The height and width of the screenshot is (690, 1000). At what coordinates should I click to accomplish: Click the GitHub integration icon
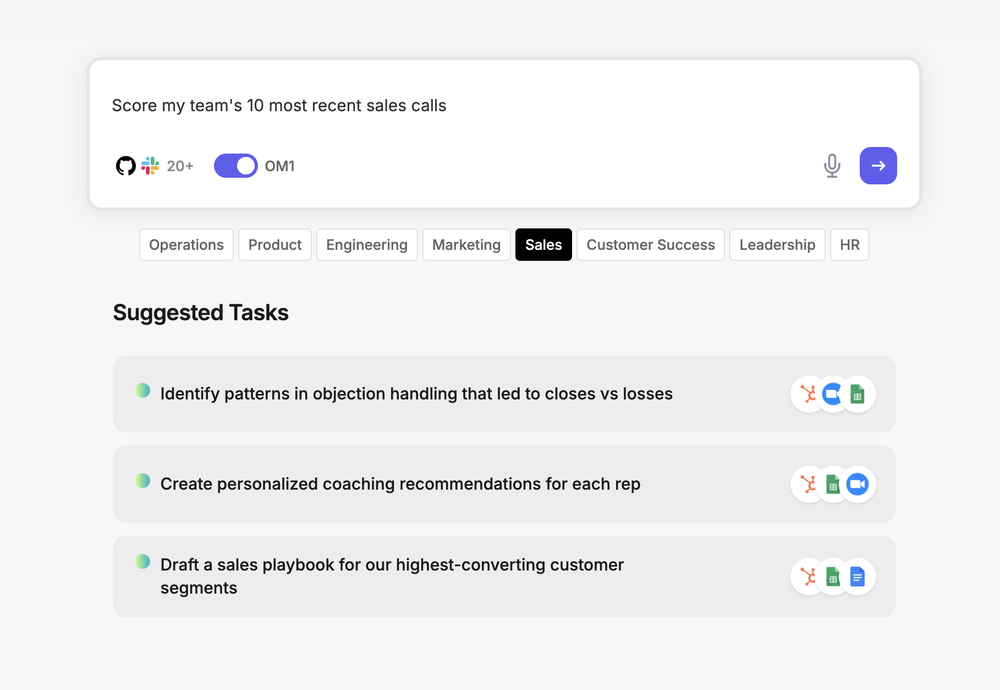pyautogui.click(x=125, y=166)
